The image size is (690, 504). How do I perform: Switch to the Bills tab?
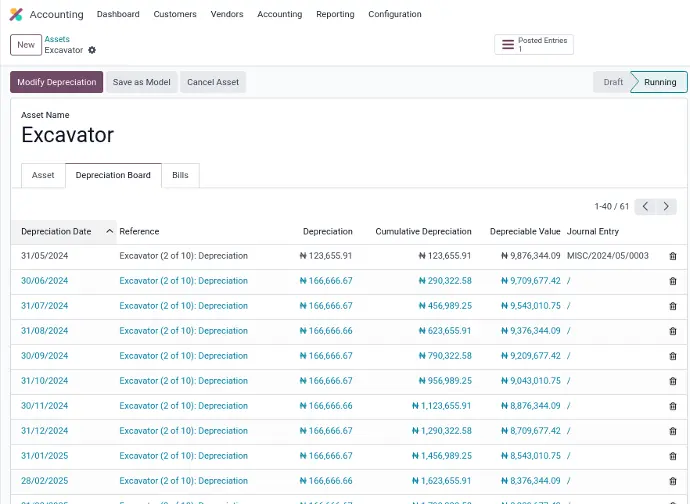tap(180, 175)
